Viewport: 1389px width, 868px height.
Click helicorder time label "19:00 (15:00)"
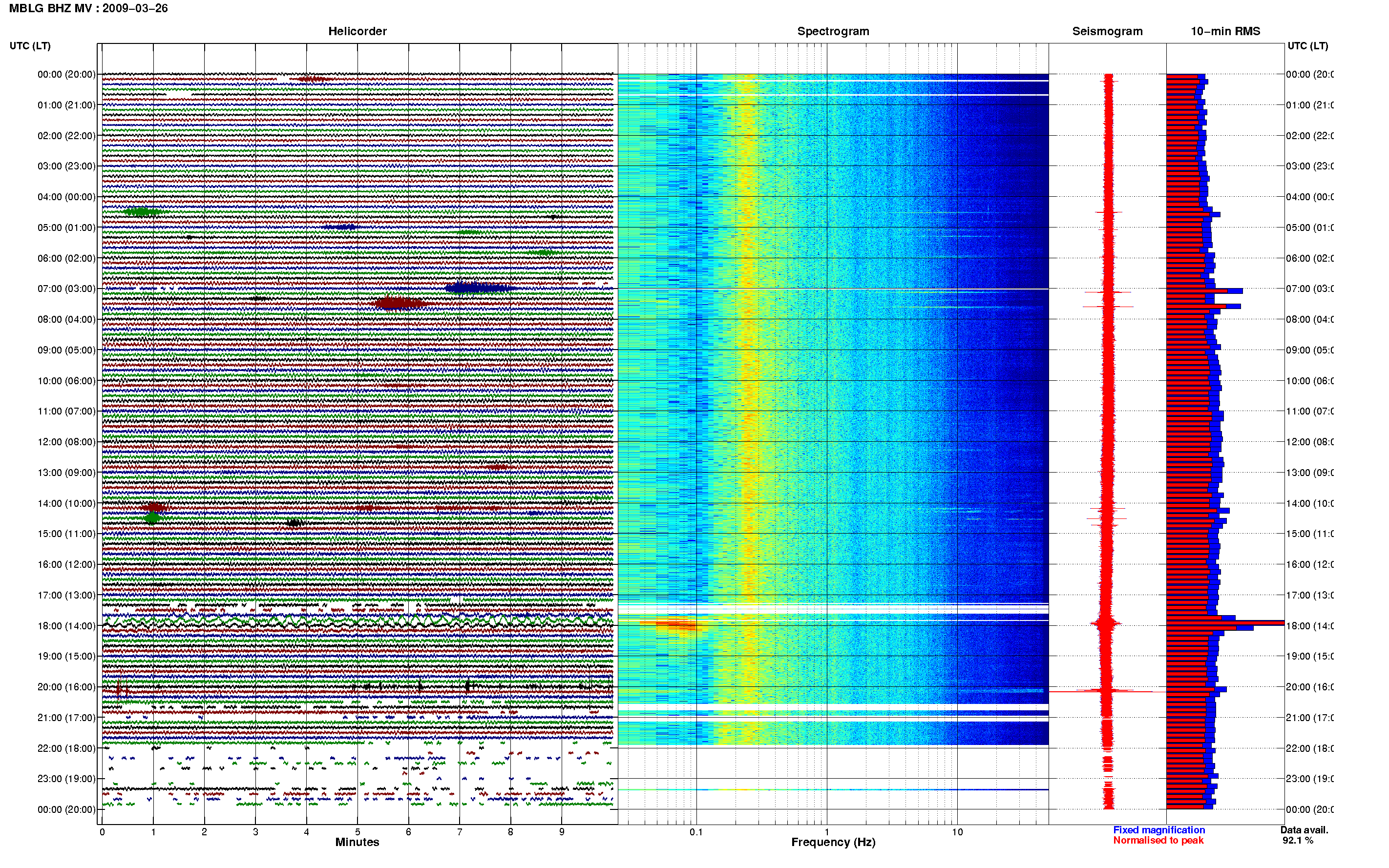click(x=66, y=656)
